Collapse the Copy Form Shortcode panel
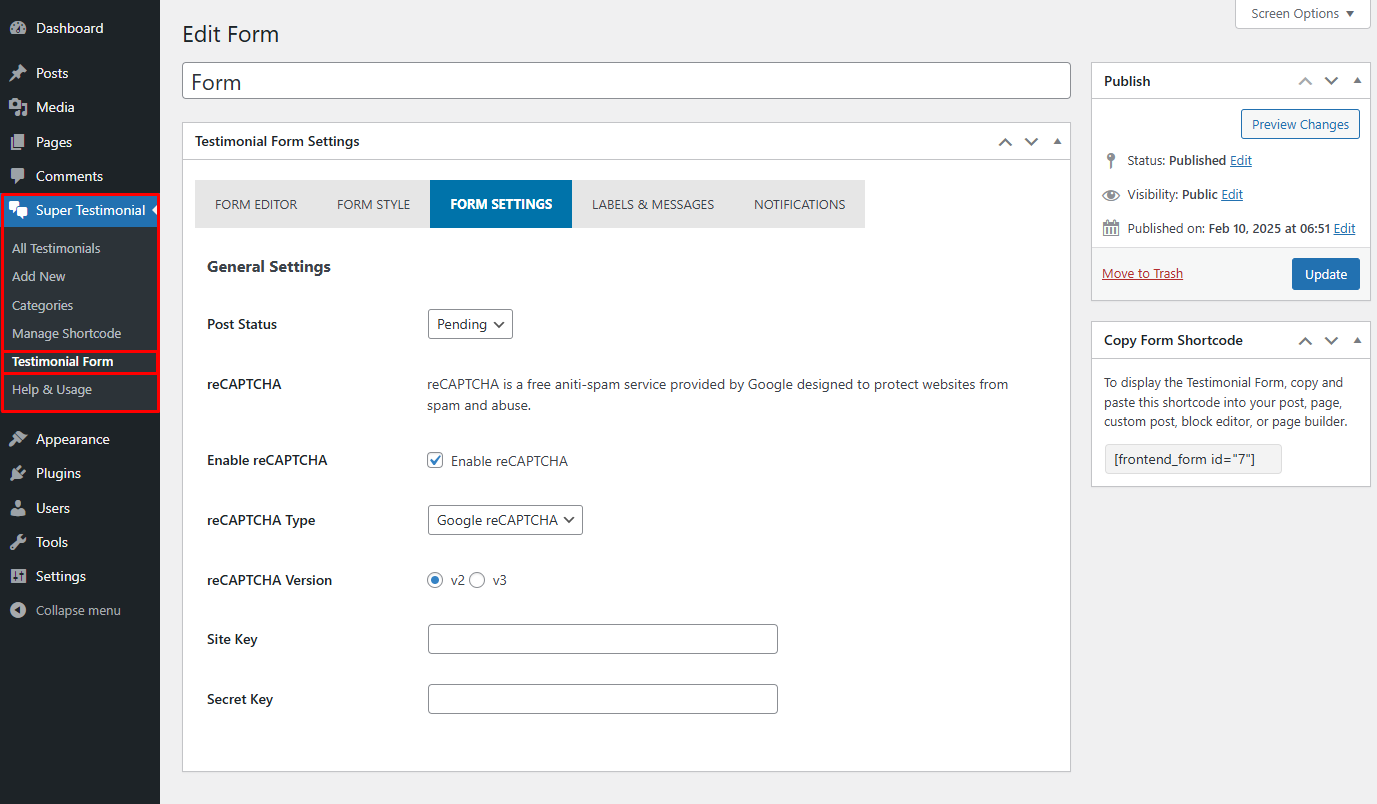Image resolution: width=1377 pixels, height=804 pixels. point(1357,340)
